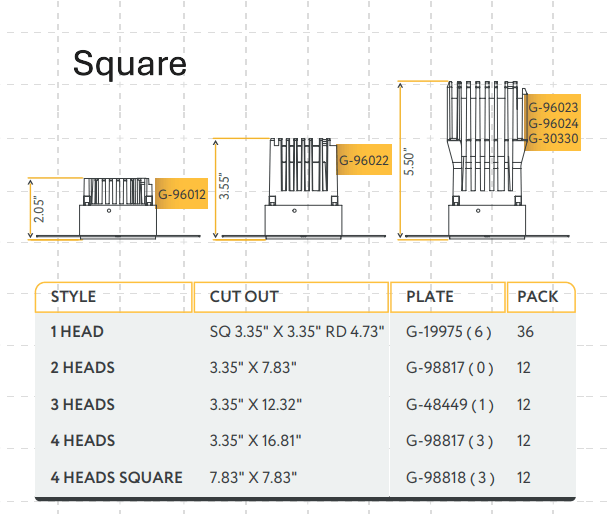This screenshot has width=611, height=514.
Task: Click the orange G-96012 label
Action: (x=182, y=194)
